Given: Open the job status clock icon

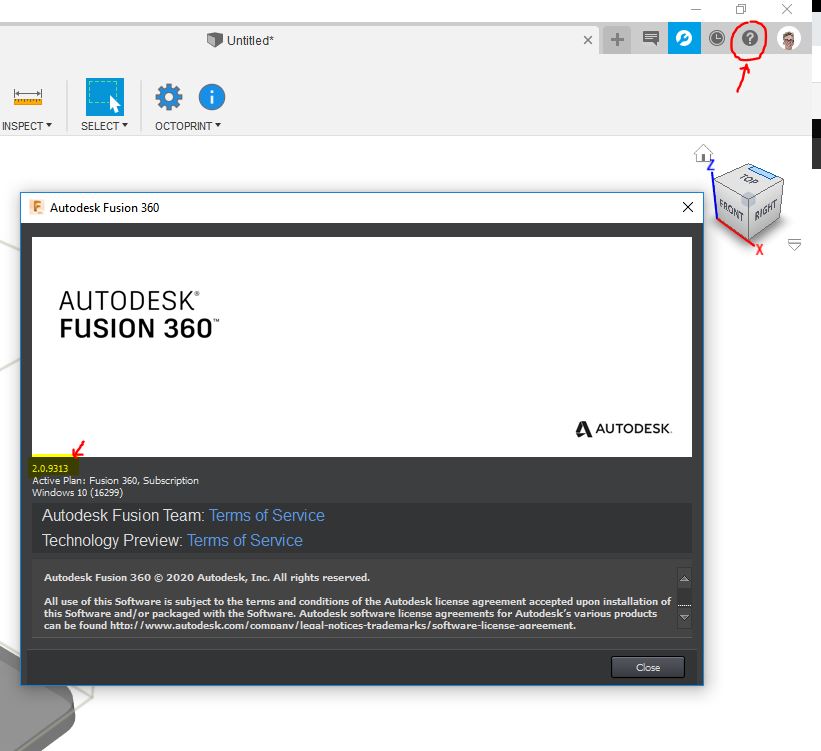Looking at the screenshot, I should click(x=716, y=38).
